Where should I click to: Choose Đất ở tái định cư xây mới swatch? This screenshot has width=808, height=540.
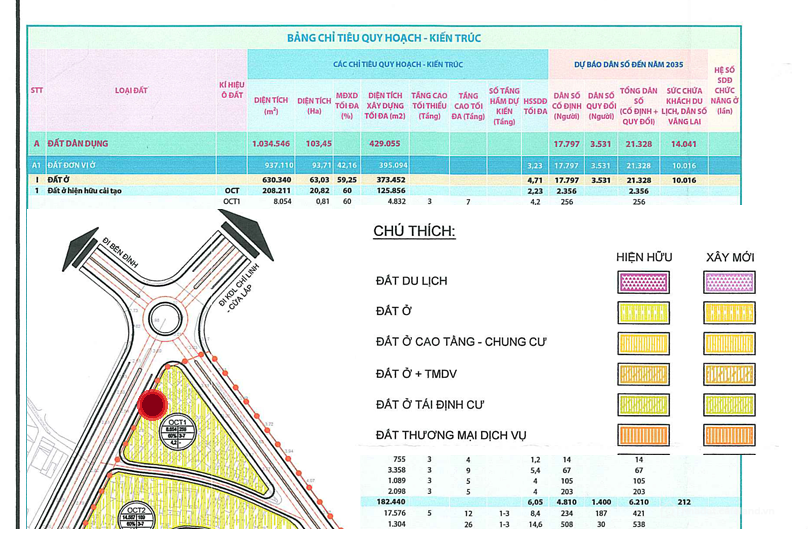729,405
